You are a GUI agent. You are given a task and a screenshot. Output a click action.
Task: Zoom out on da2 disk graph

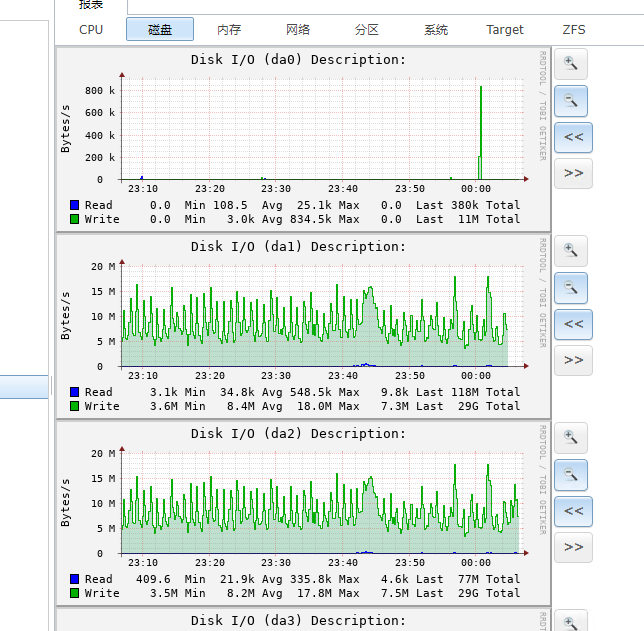pos(571,475)
